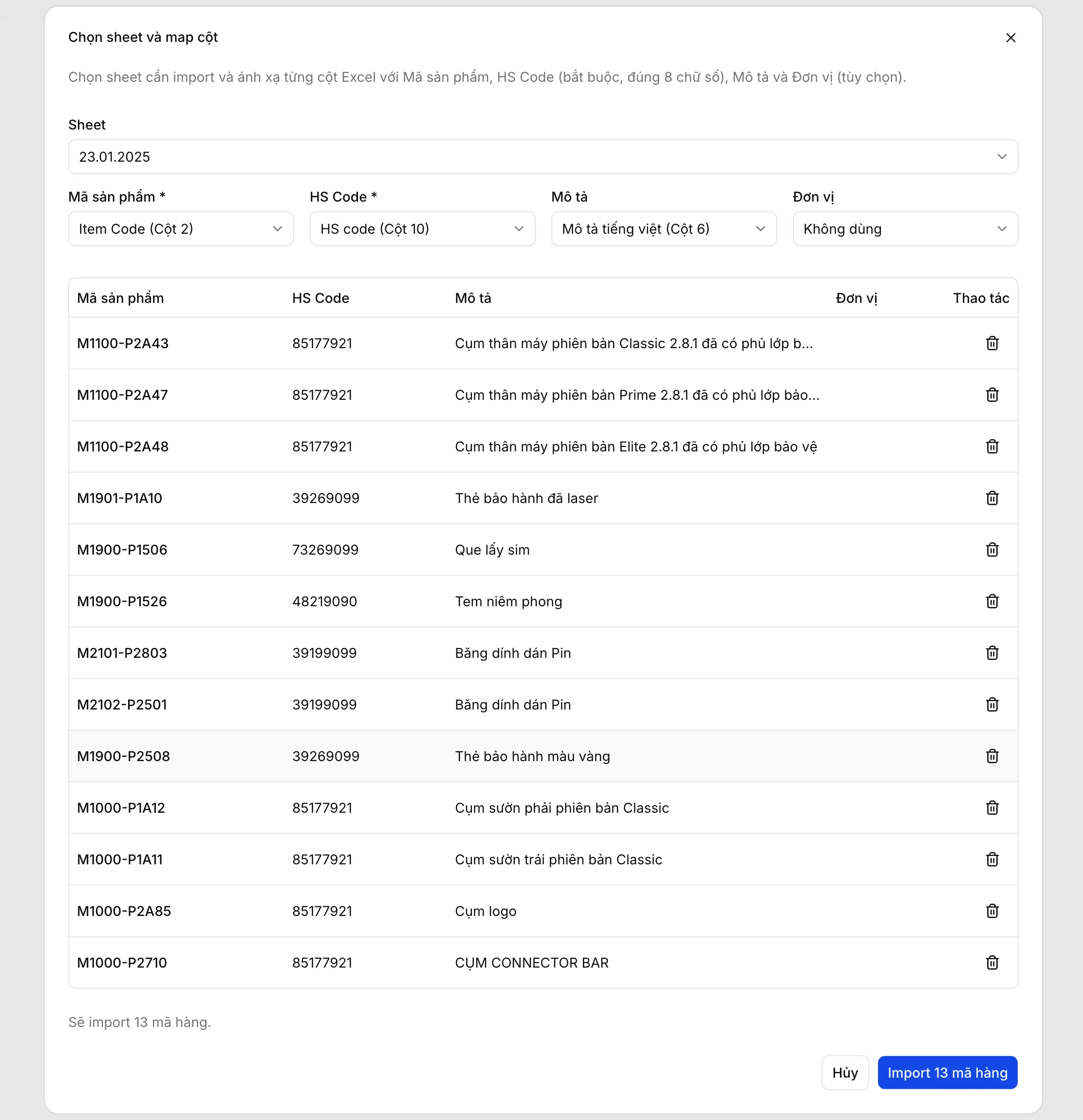
Task: Click the Import 13 mã hàng button
Action: point(948,1073)
